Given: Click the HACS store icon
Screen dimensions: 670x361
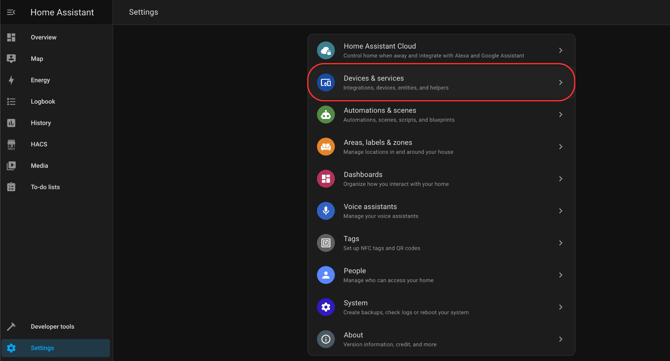Looking at the screenshot, I should 11,144.
